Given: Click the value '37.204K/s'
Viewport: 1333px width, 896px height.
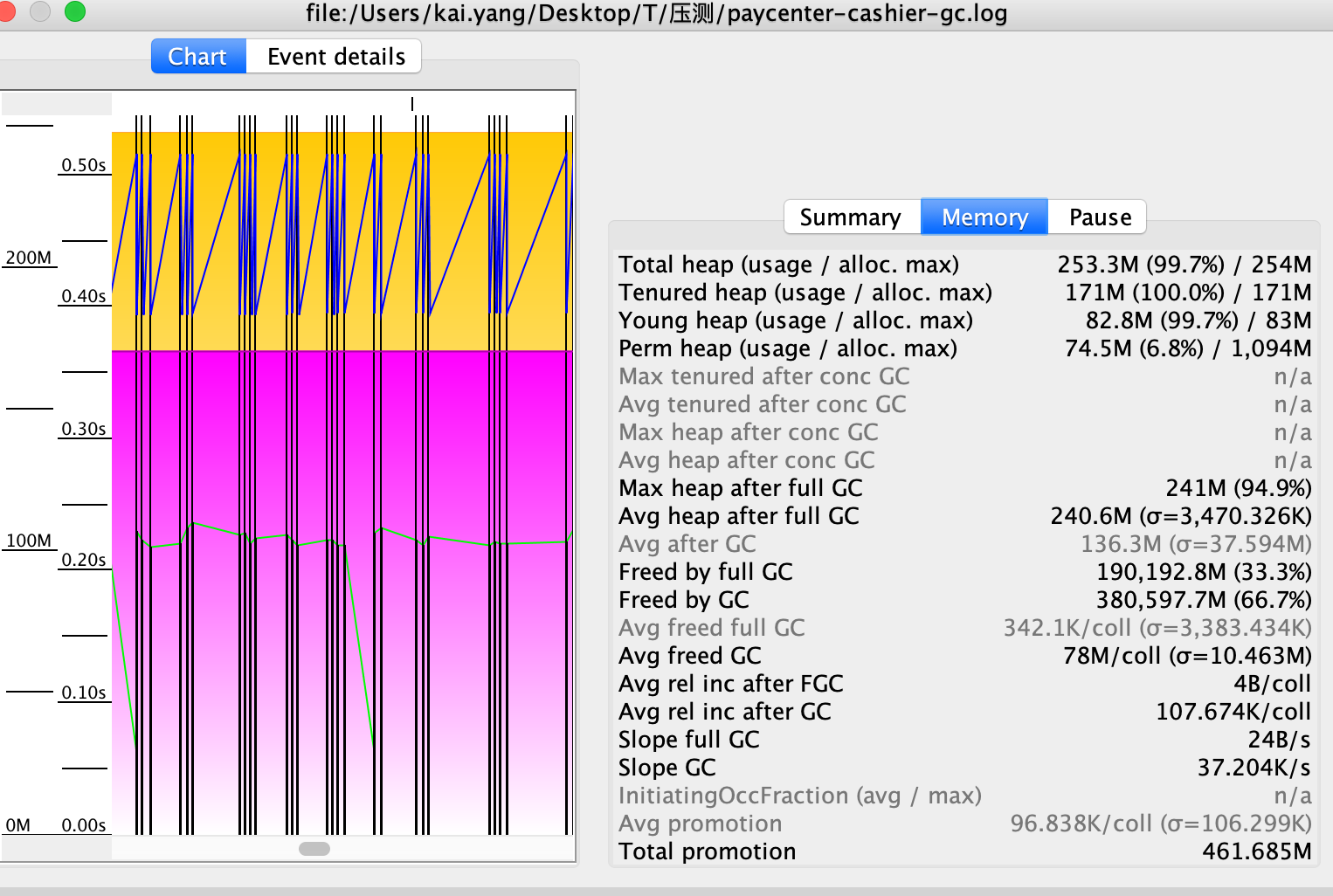Looking at the screenshot, I should [x=1254, y=768].
